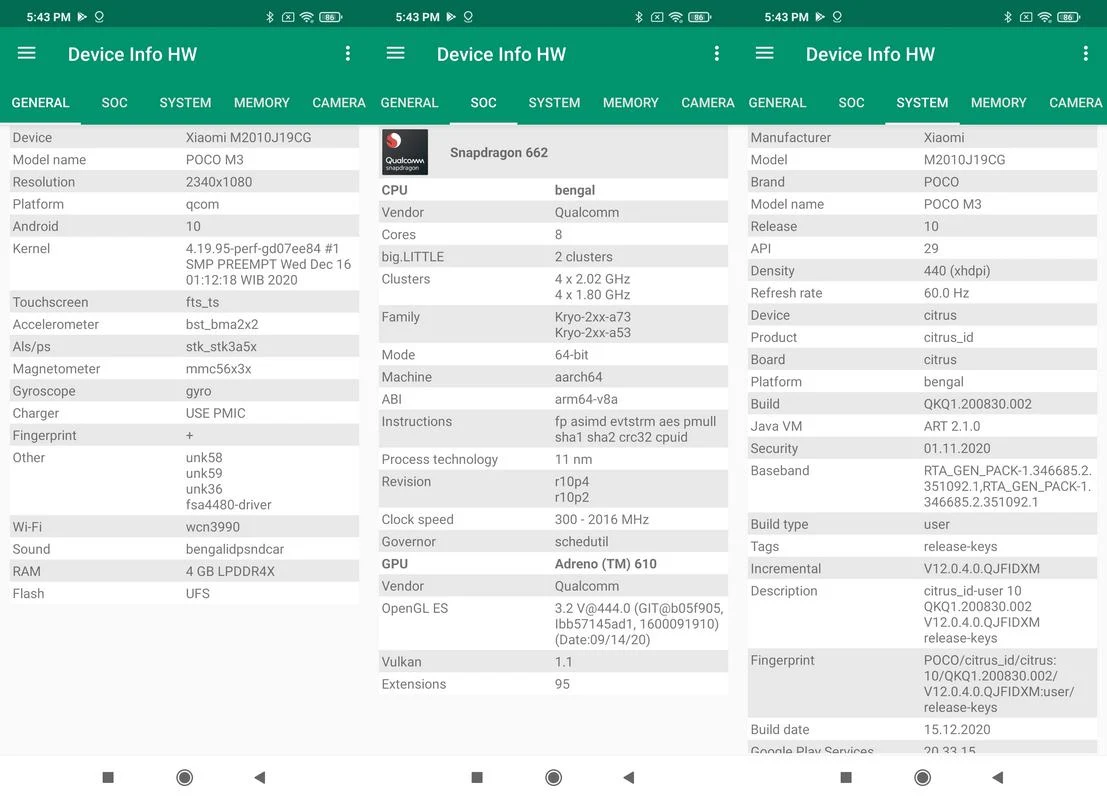
Task: Tap circular home button in middle screenshot
Action: coord(554,777)
